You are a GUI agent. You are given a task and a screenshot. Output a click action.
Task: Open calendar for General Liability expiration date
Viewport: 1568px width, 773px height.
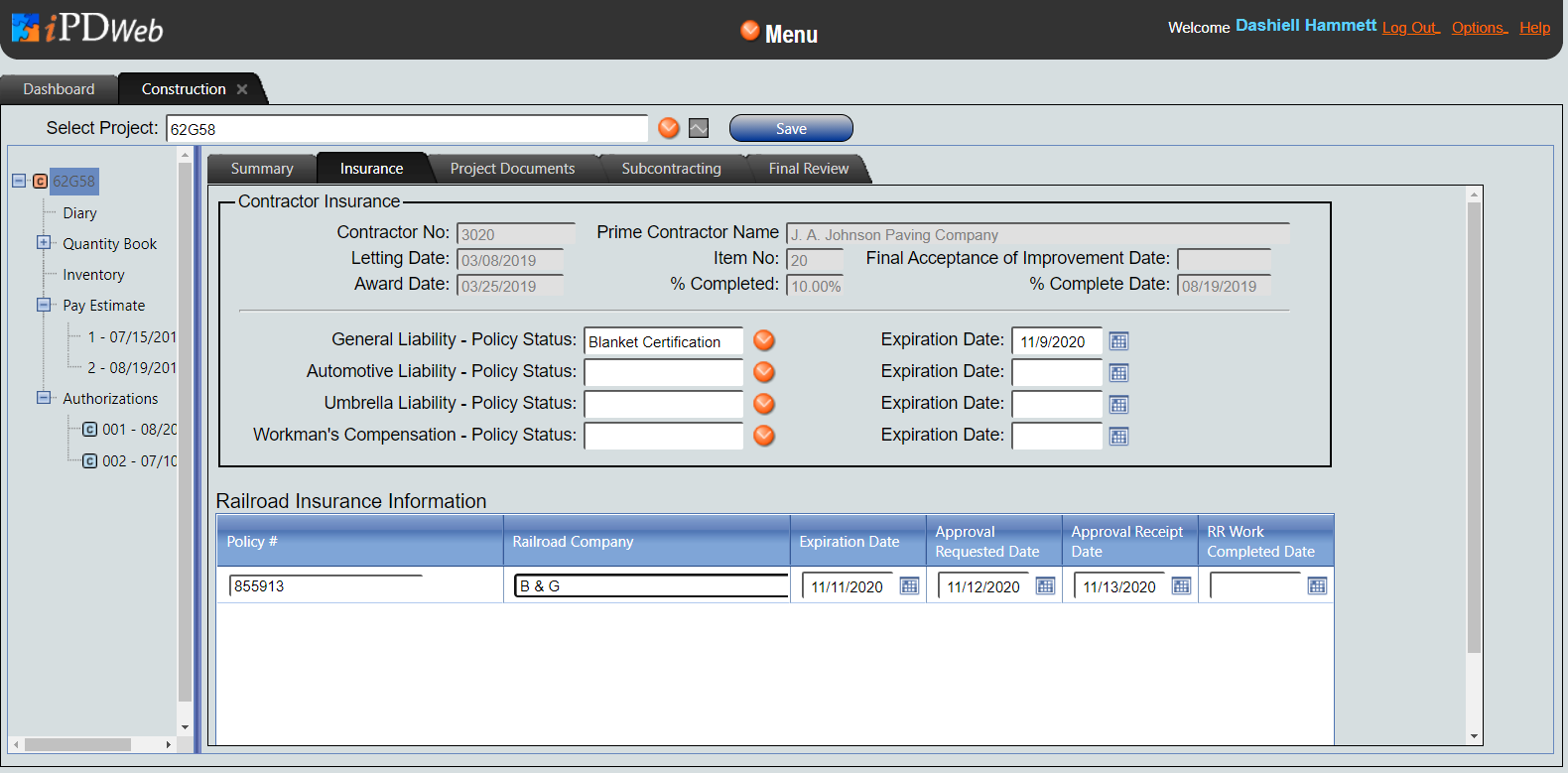click(1118, 341)
